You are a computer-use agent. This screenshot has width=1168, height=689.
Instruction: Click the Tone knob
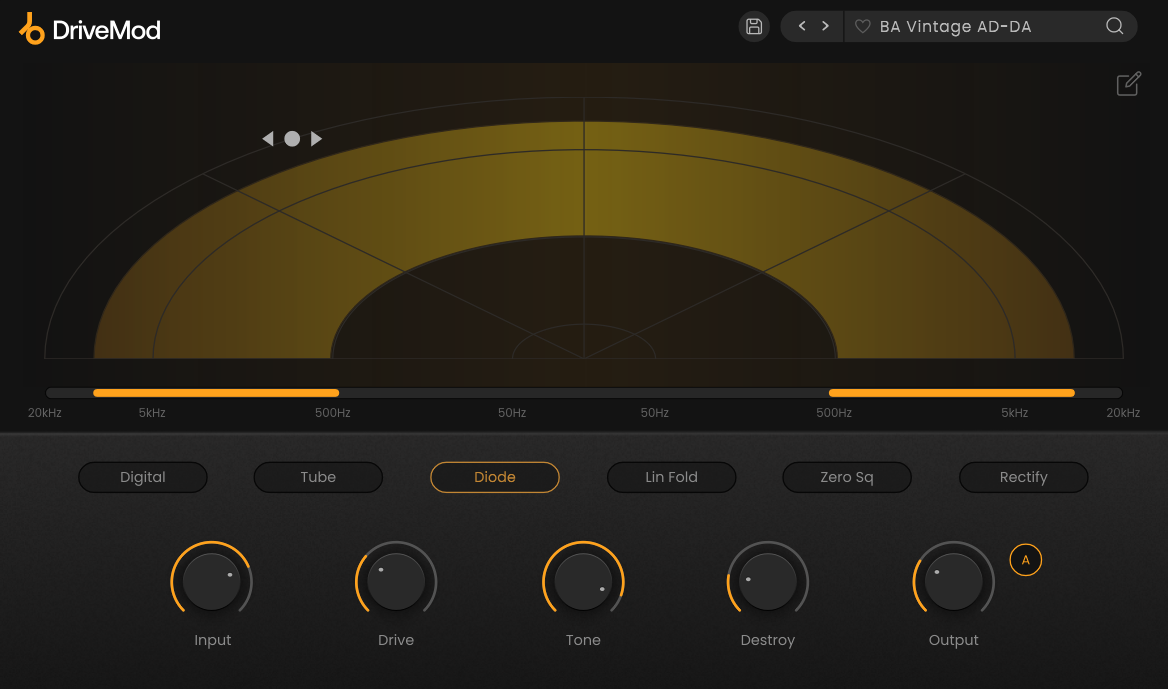point(583,582)
